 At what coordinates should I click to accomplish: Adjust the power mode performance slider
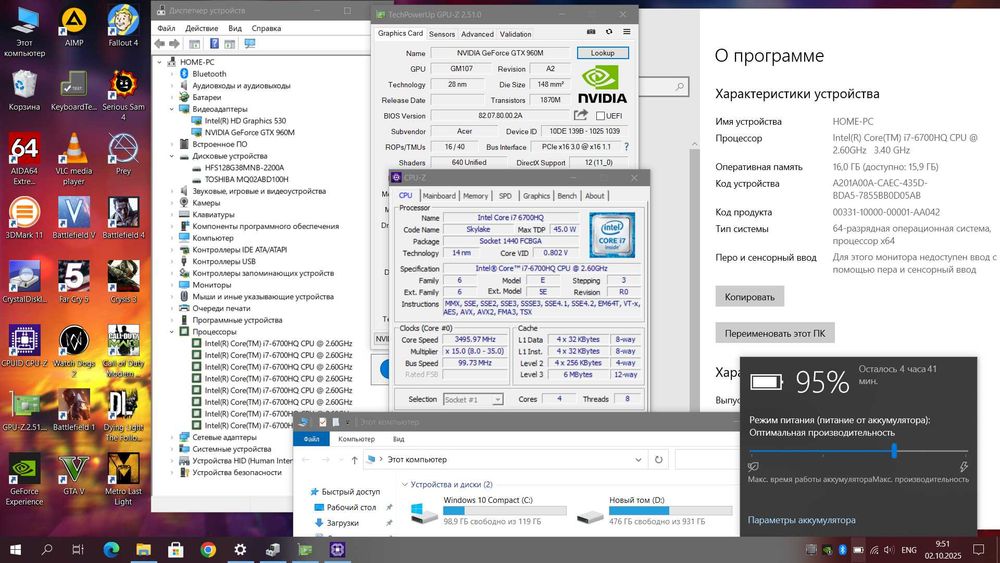[894, 451]
